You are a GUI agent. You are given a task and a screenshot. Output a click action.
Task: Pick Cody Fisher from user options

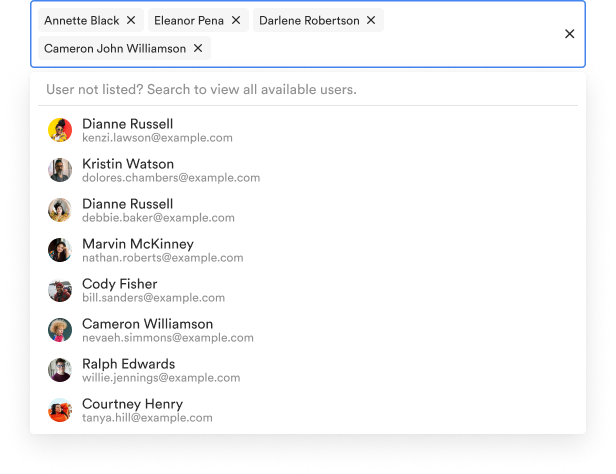tap(308, 290)
